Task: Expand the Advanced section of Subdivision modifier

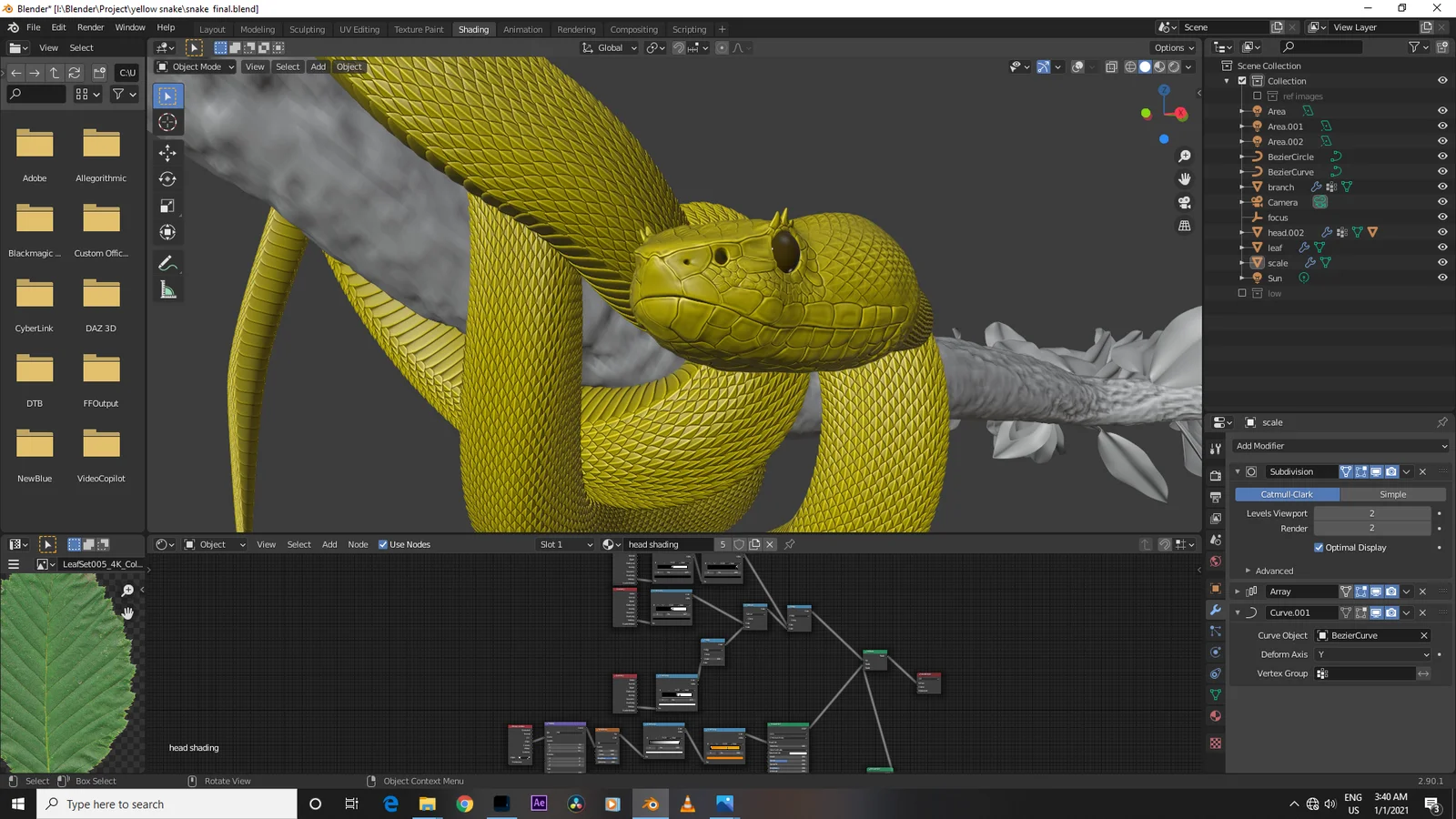Action: click(1270, 571)
